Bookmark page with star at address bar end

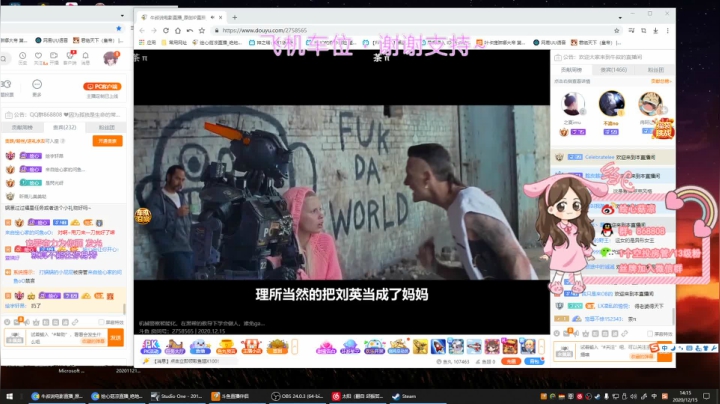tap(617, 30)
